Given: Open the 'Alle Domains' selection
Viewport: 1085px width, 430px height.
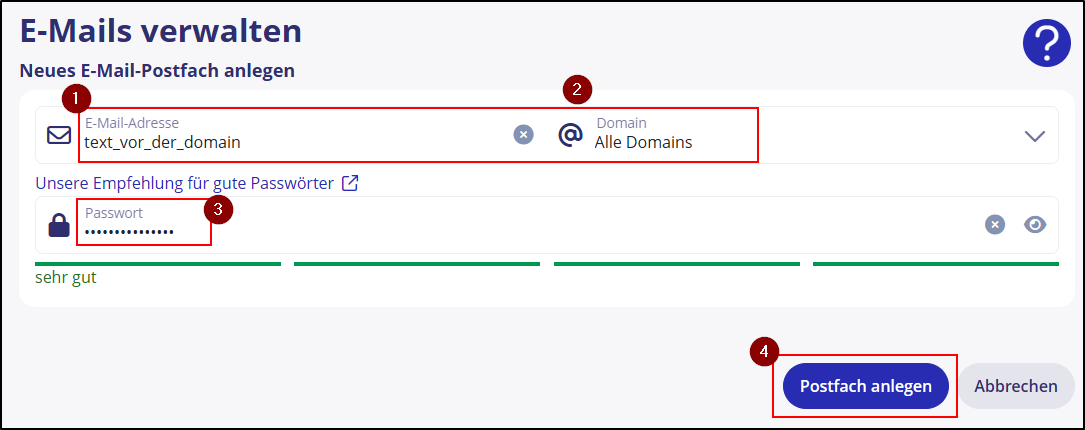Looking at the screenshot, I should (x=643, y=142).
